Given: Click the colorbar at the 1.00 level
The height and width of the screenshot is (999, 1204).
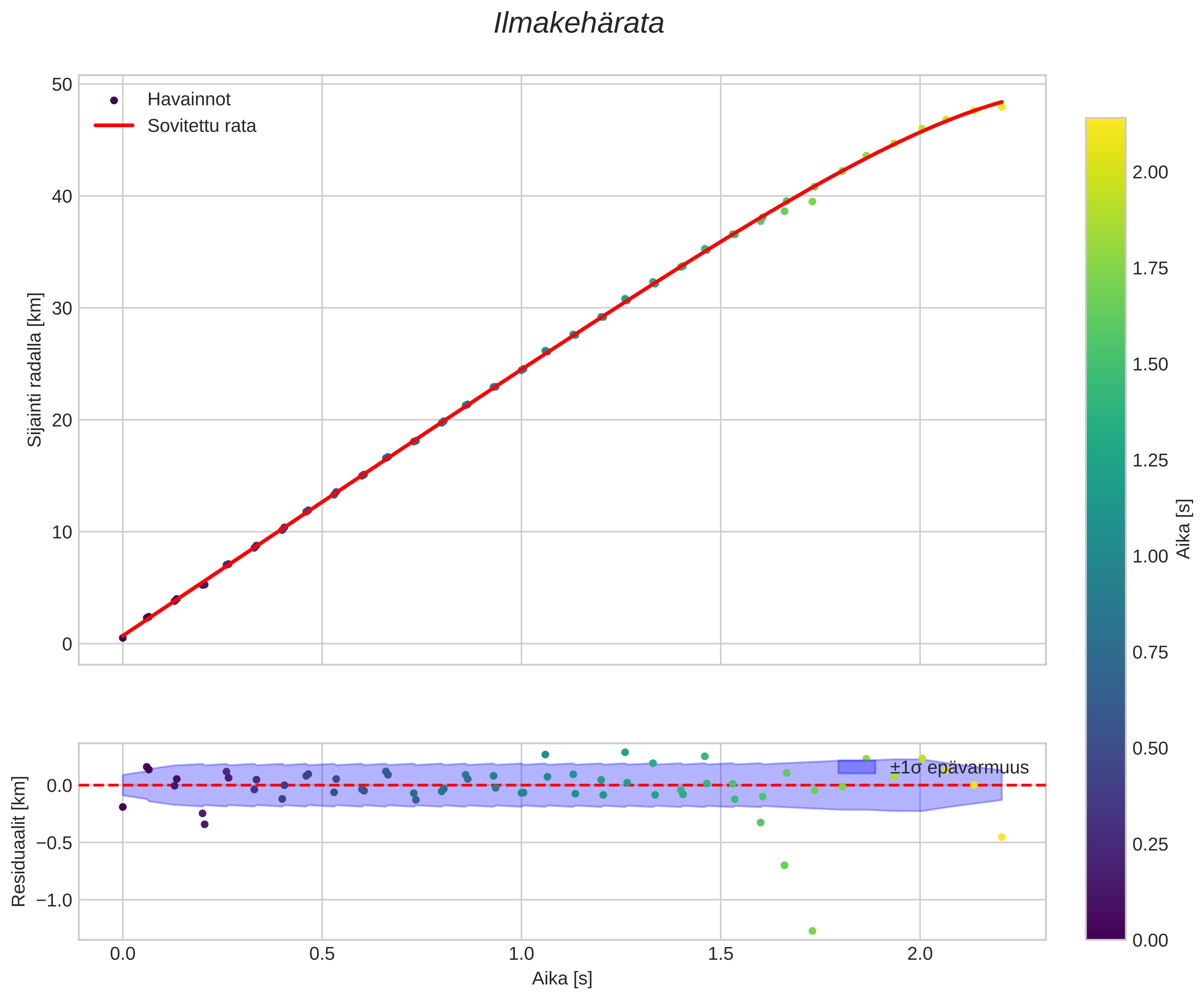Looking at the screenshot, I should pyautogui.click(x=1105, y=556).
